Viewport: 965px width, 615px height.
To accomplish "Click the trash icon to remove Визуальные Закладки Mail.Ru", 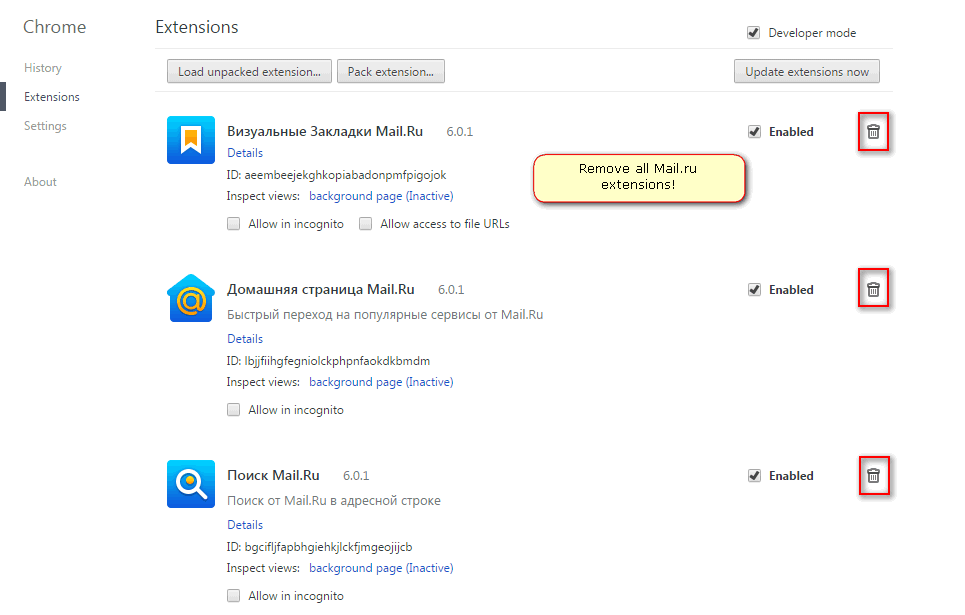I will point(873,131).
